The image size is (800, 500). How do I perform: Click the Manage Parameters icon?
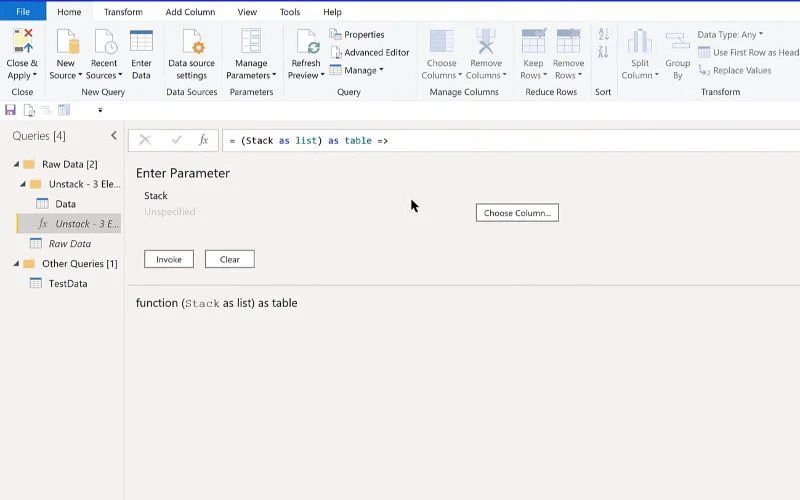[251, 41]
